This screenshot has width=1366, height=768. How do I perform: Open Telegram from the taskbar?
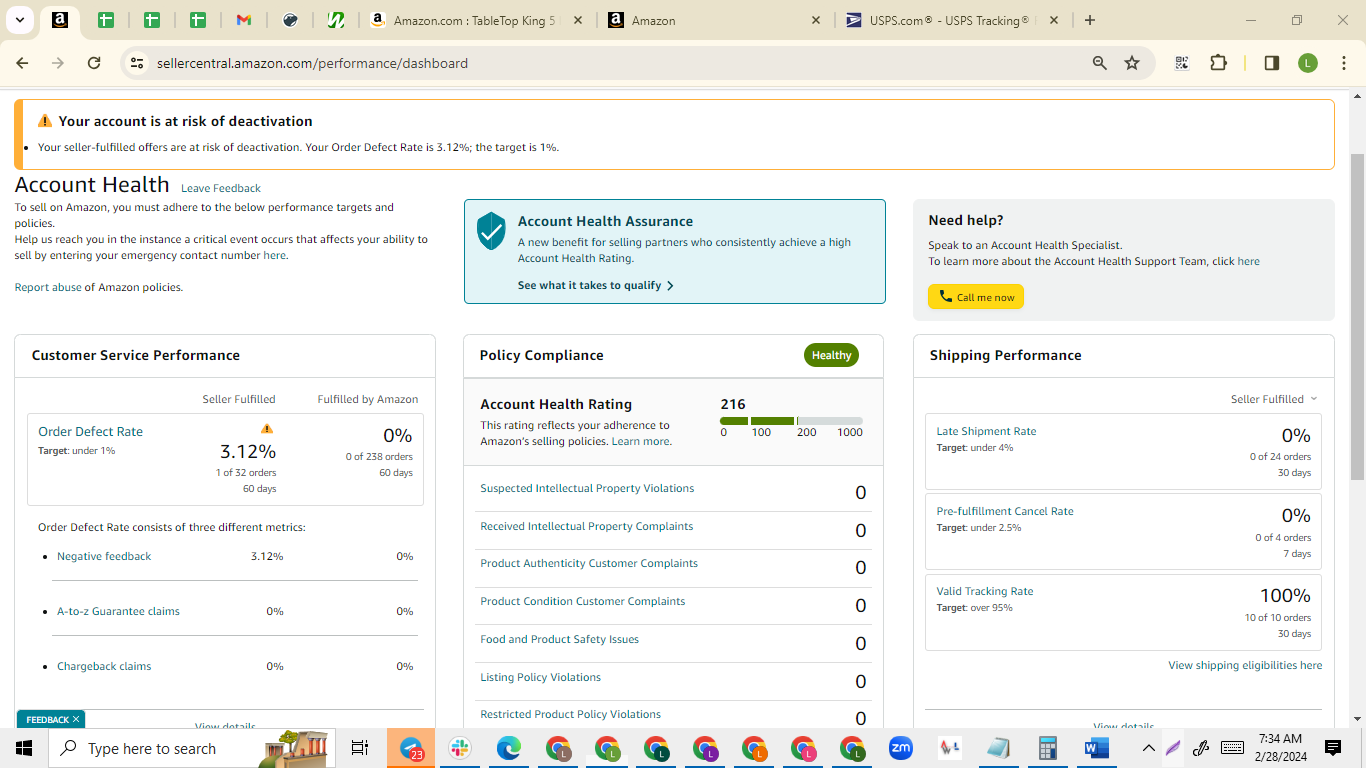click(412, 748)
